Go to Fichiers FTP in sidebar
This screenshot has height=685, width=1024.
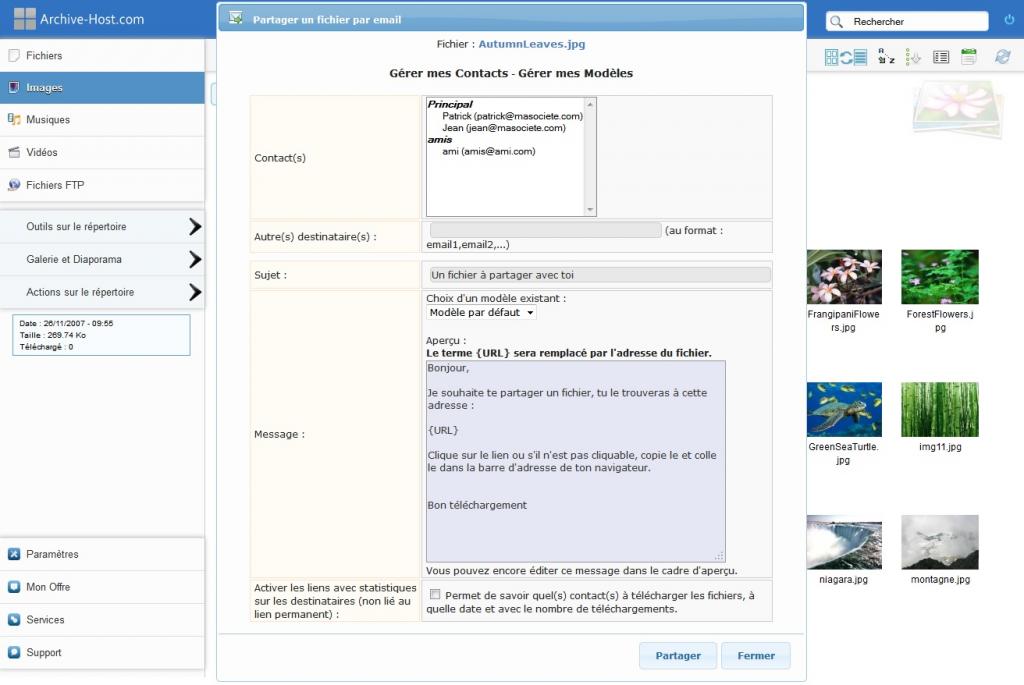coord(55,185)
